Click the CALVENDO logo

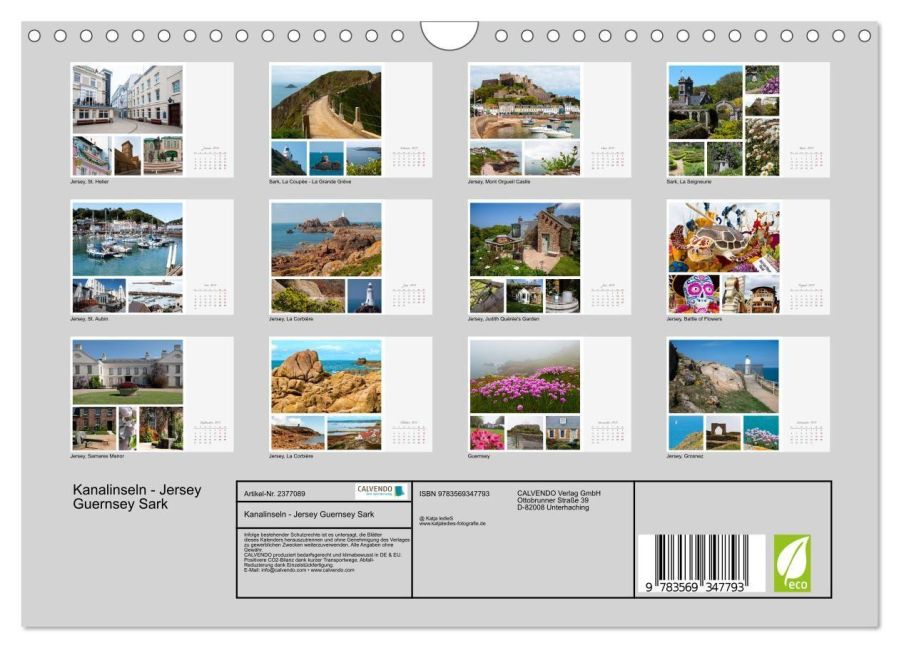381,491
